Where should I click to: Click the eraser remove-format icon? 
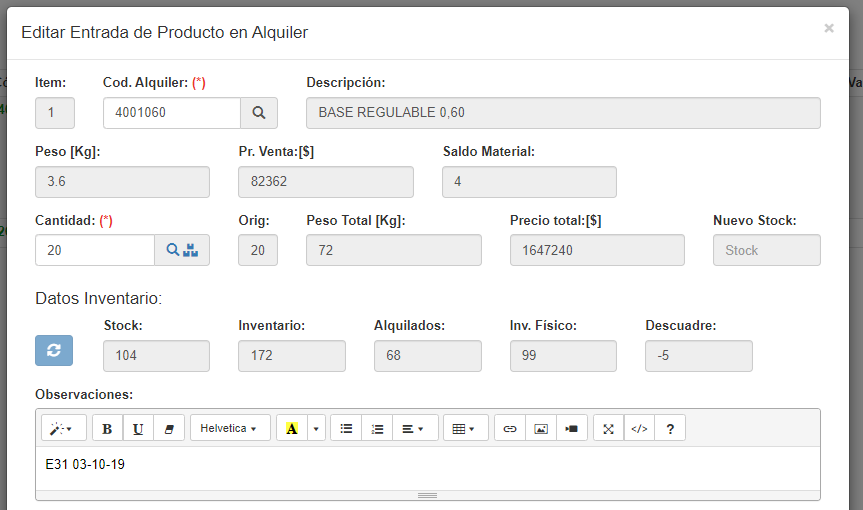point(168,428)
